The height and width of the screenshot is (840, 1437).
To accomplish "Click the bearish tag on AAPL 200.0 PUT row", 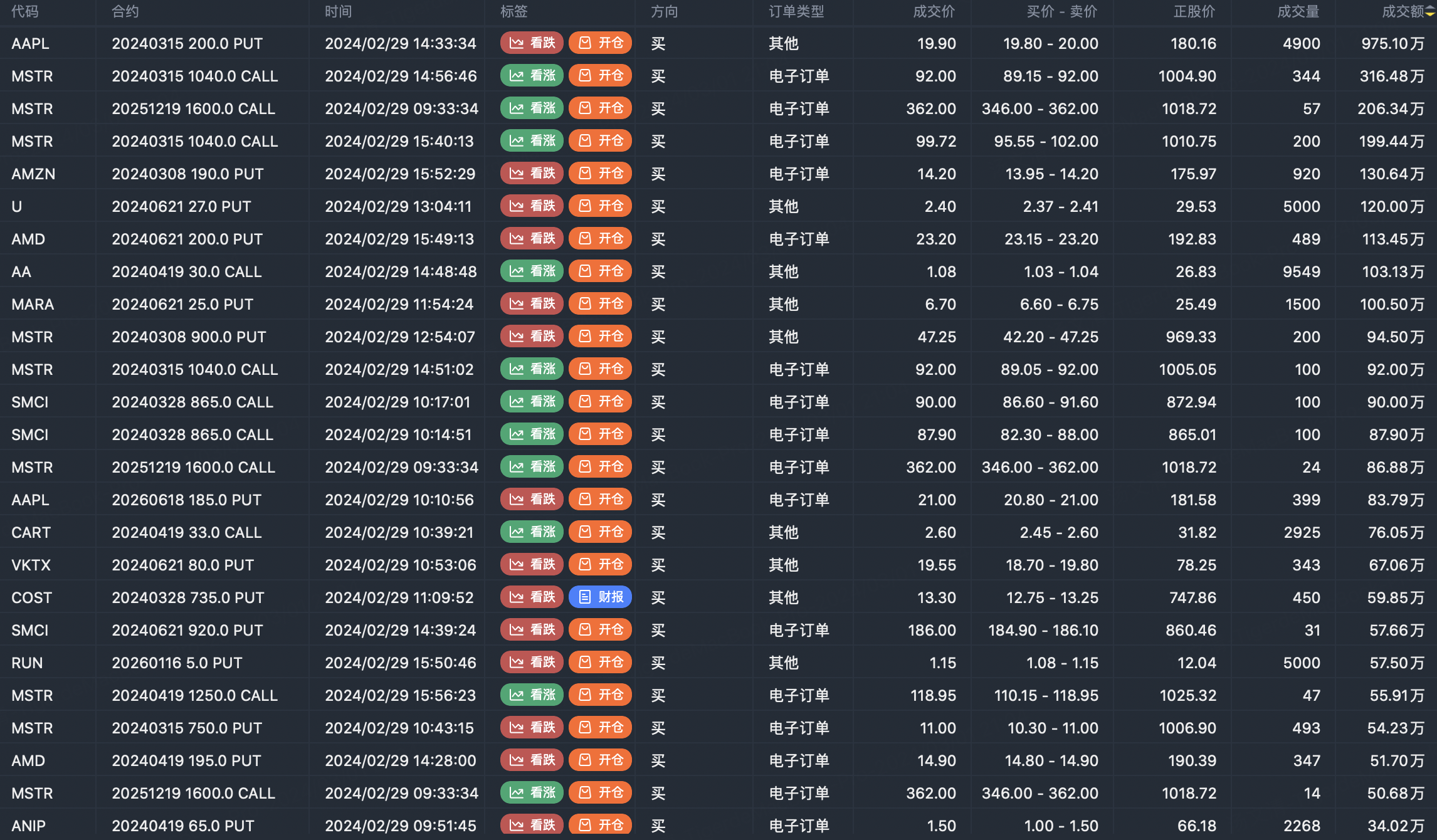I will (532, 43).
